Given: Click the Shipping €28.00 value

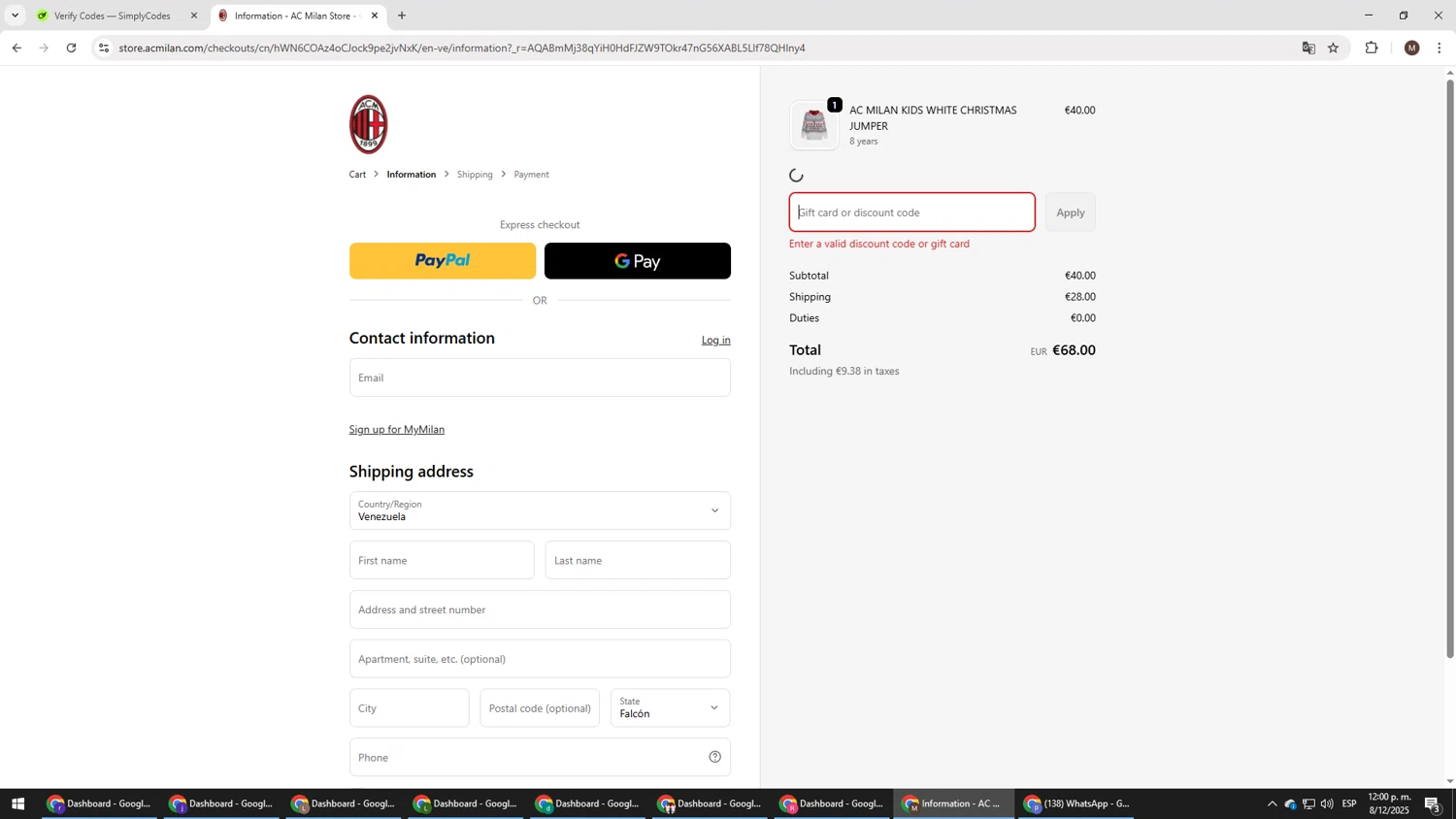Looking at the screenshot, I should pos(1080,297).
